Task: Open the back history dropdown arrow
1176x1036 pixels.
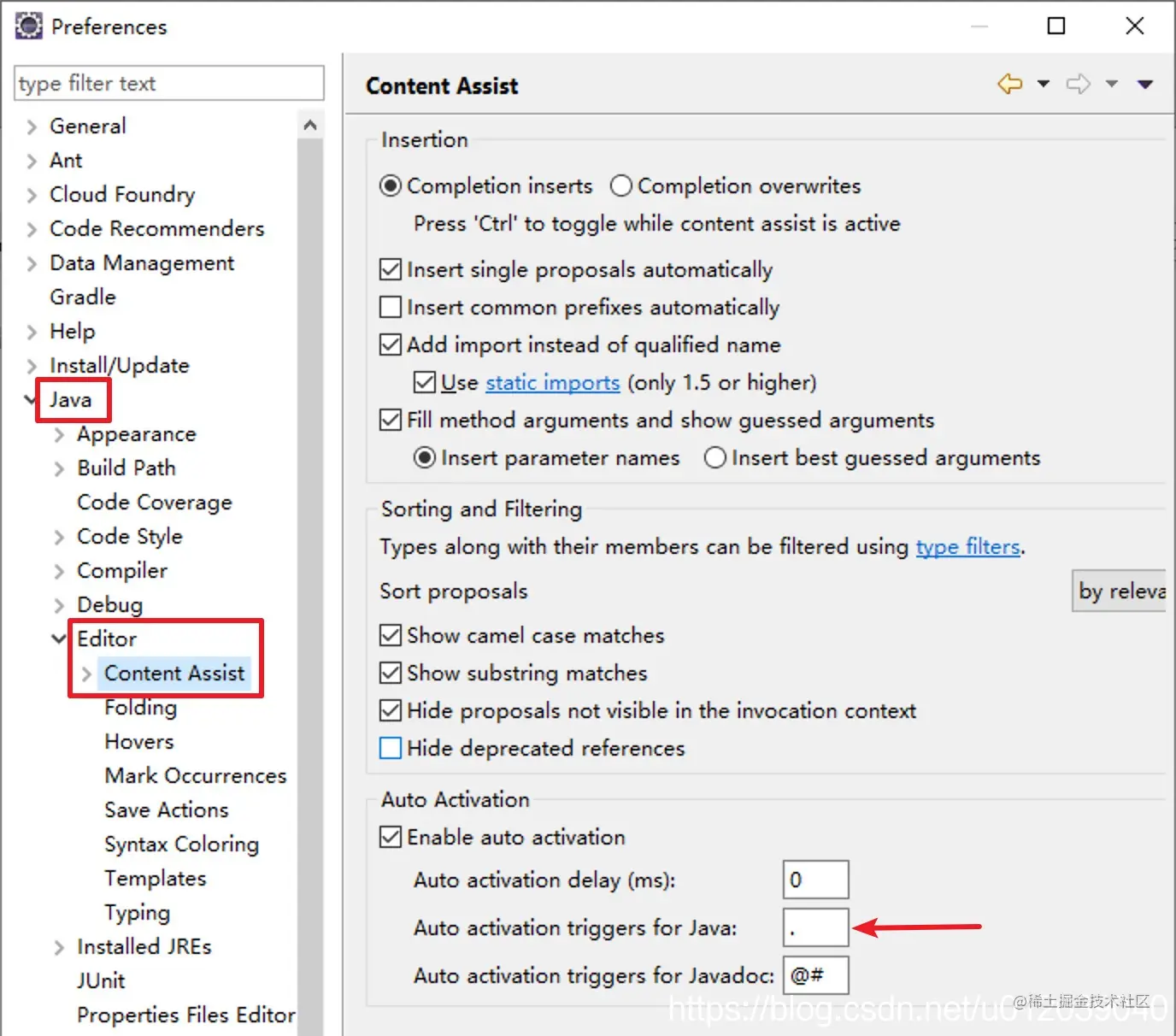Action: point(1044,84)
